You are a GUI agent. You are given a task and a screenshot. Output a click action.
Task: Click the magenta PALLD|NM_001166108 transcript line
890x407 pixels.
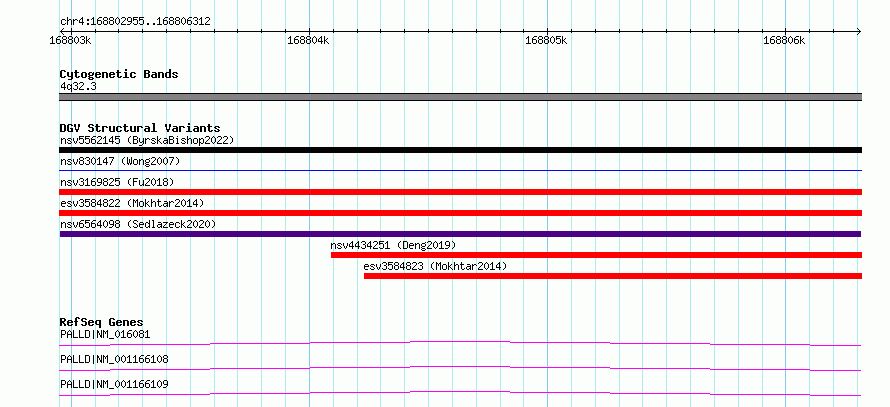[460, 368]
